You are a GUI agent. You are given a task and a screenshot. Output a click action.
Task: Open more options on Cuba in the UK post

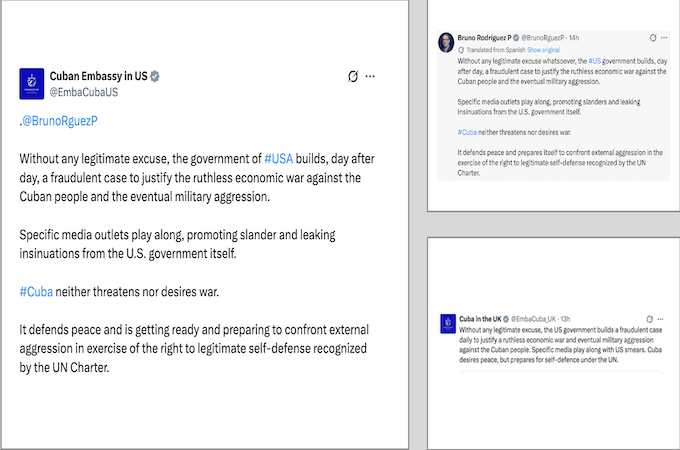(660, 319)
